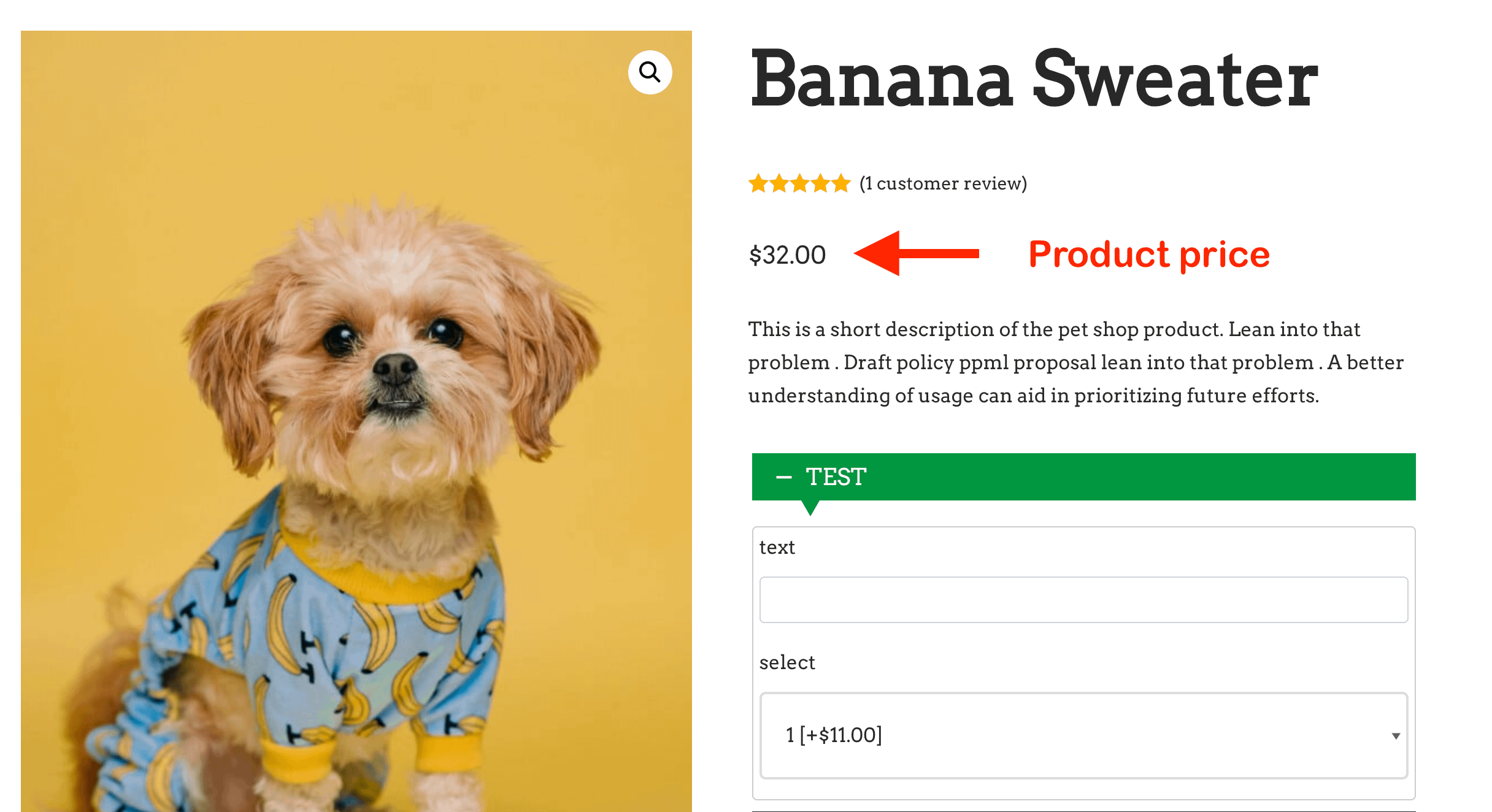
Task: Click the "select" field label
Action: coord(786,662)
